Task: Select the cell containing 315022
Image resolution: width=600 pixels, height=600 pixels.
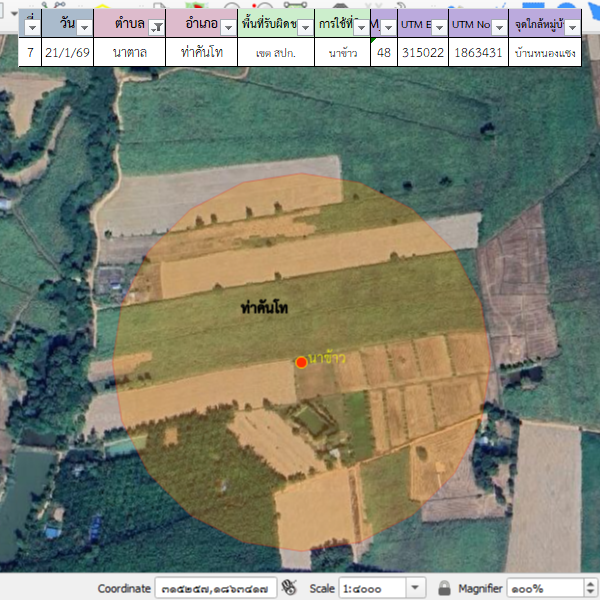Action: click(x=422, y=53)
